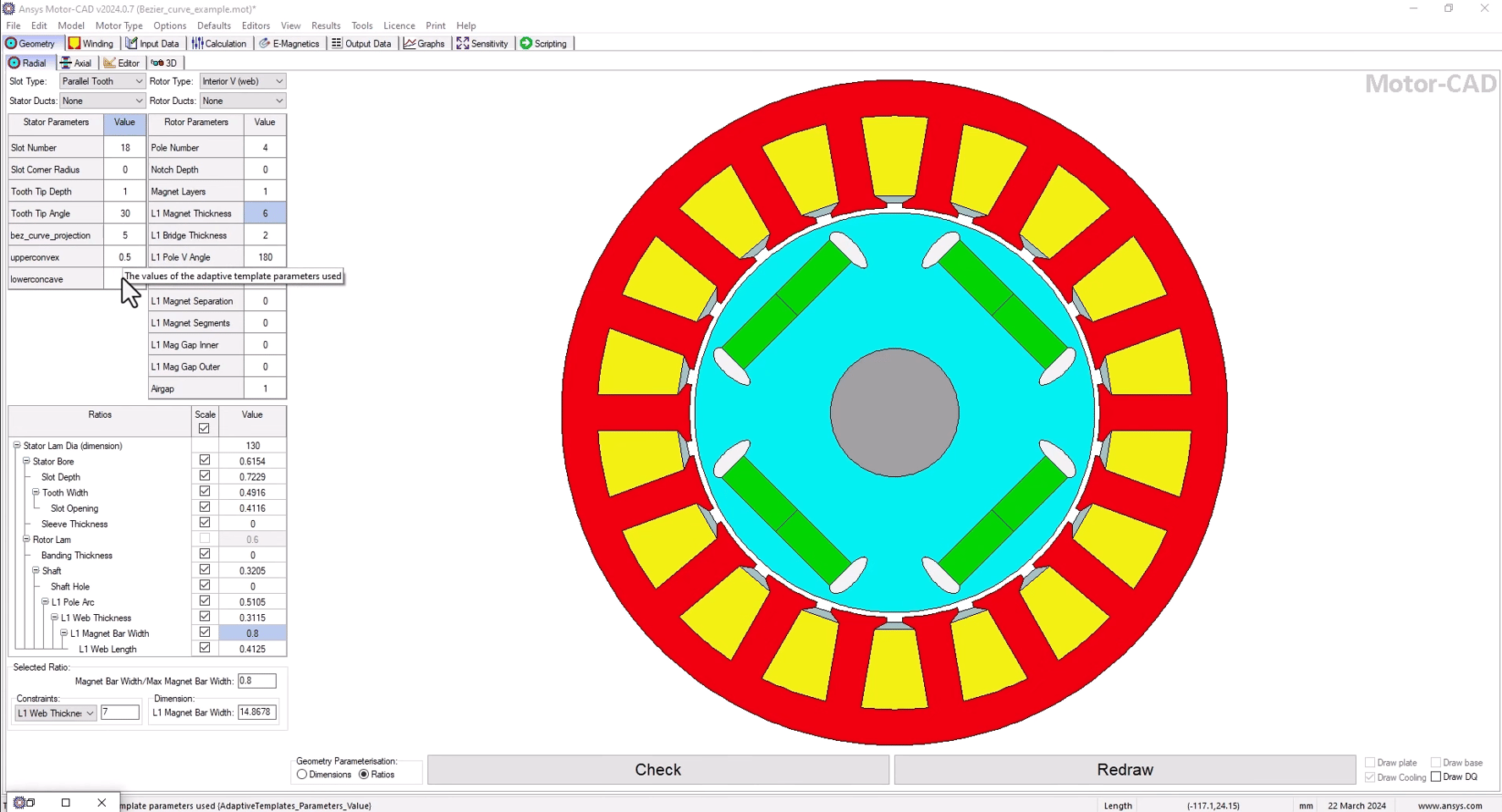This screenshot has width=1502, height=812.
Task: Change Stator Ducts using its dropdown
Action: click(x=101, y=101)
